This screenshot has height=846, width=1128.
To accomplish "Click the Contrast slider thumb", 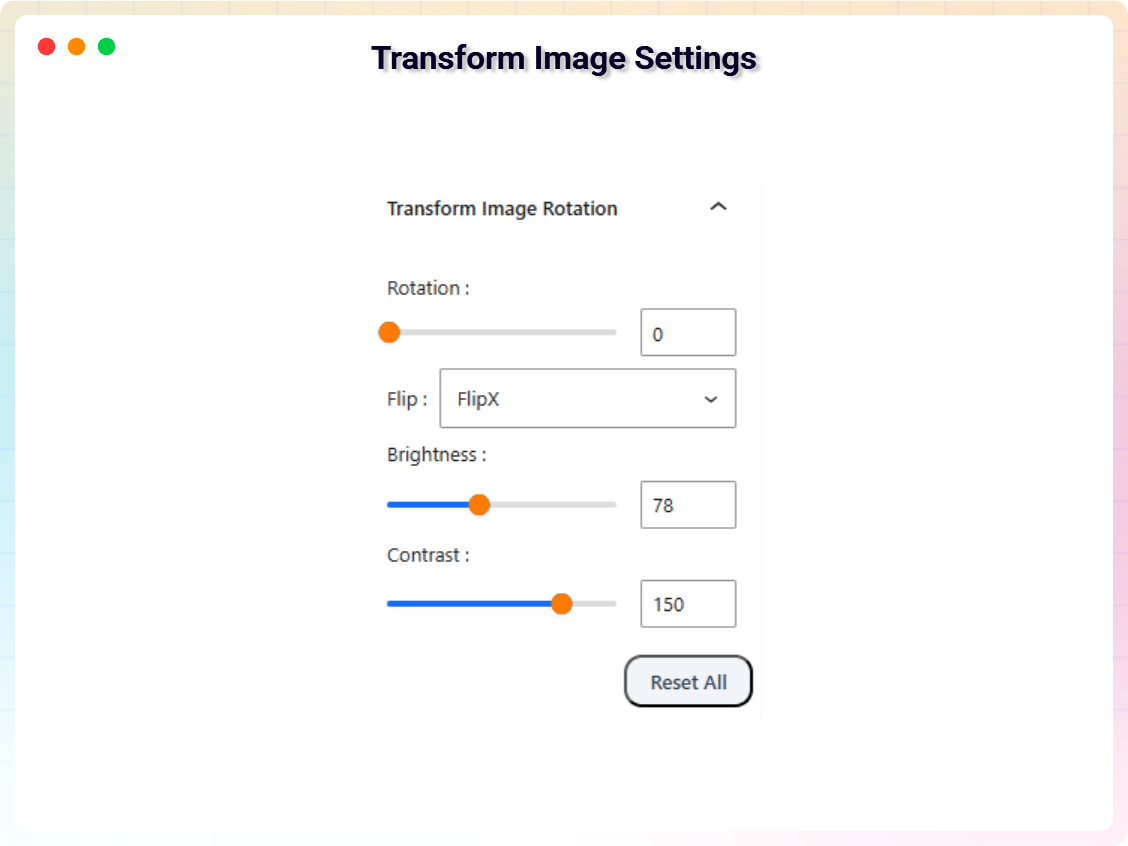I will (x=562, y=604).
